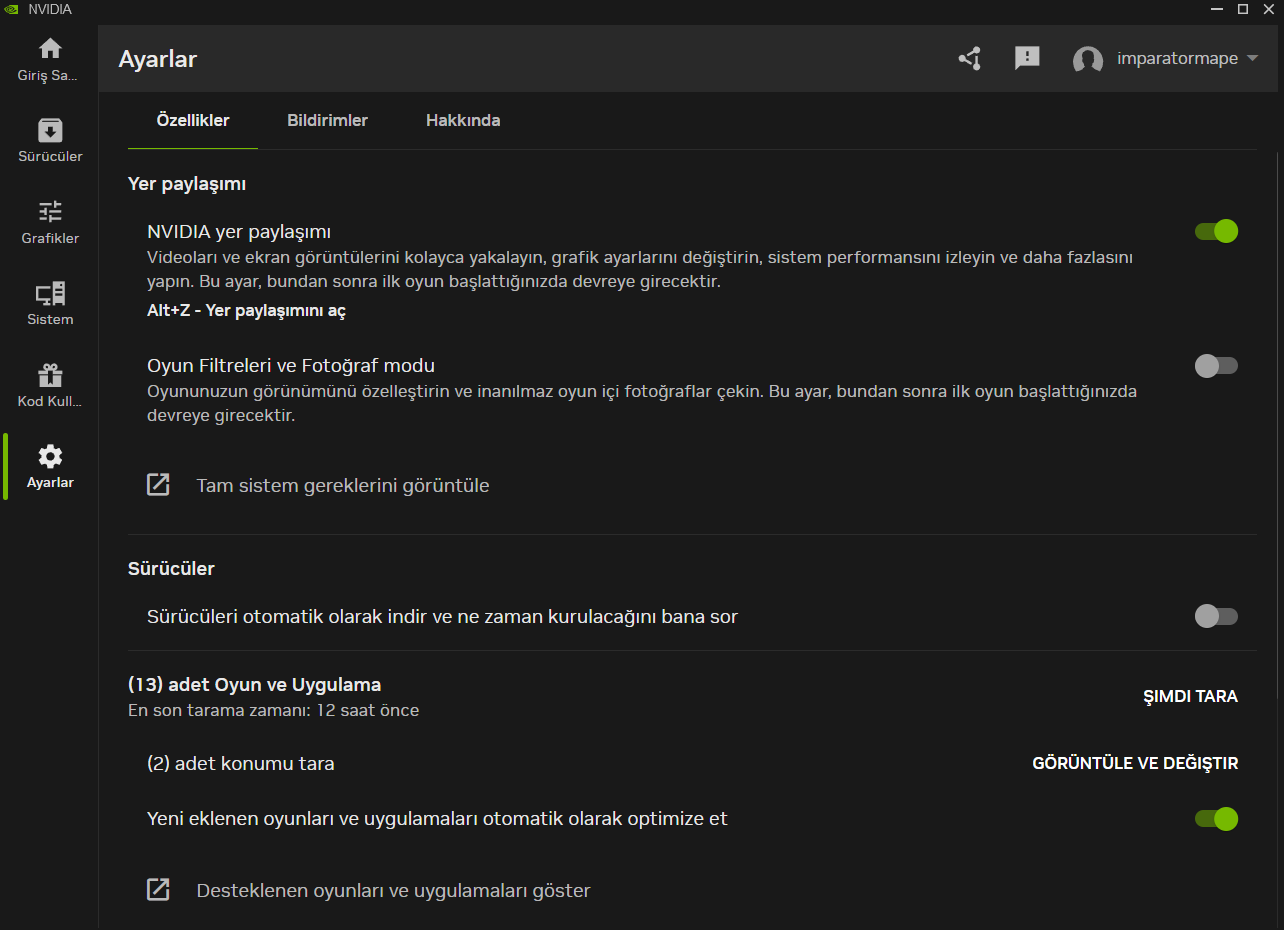Click the Ayarlar page title
1284x930 pixels.
pyautogui.click(x=158, y=59)
